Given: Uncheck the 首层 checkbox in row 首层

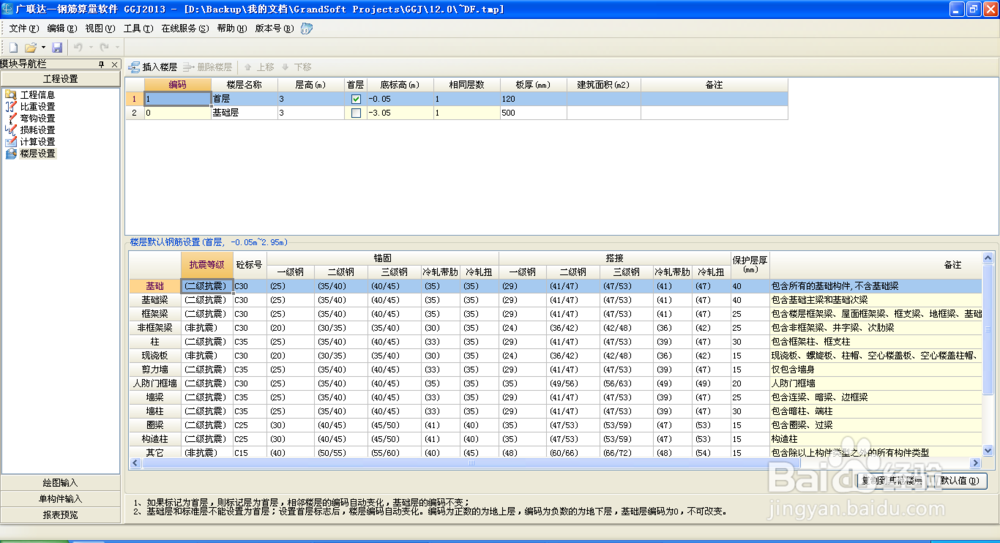Looking at the screenshot, I should pyautogui.click(x=356, y=99).
